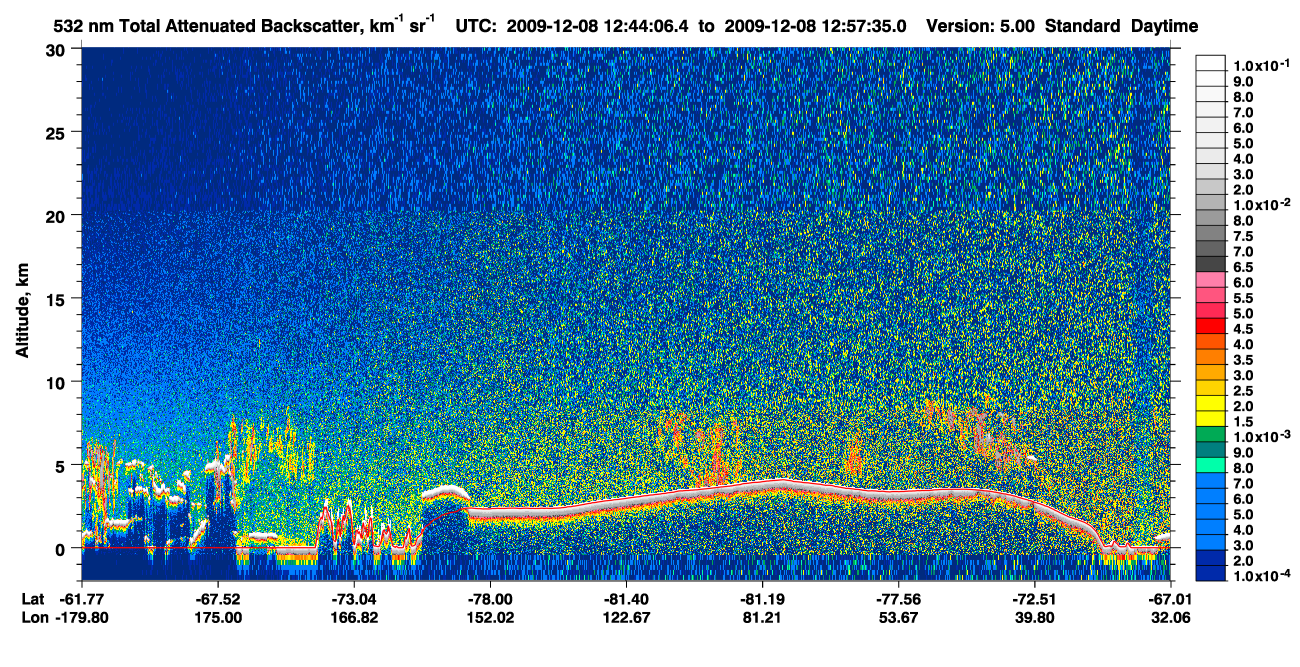The width and height of the screenshot is (1300, 667).
Task: Click the longitude value 166.82
Action: (x=354, y=617)
